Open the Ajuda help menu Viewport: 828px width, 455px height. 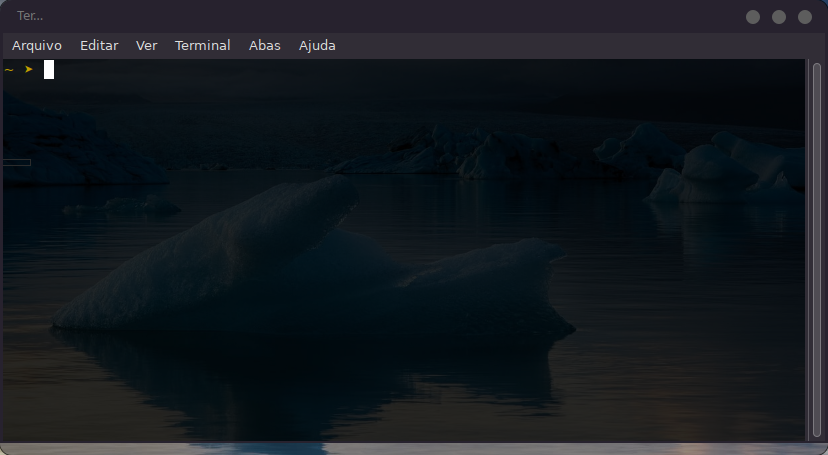tap(317, 45)
